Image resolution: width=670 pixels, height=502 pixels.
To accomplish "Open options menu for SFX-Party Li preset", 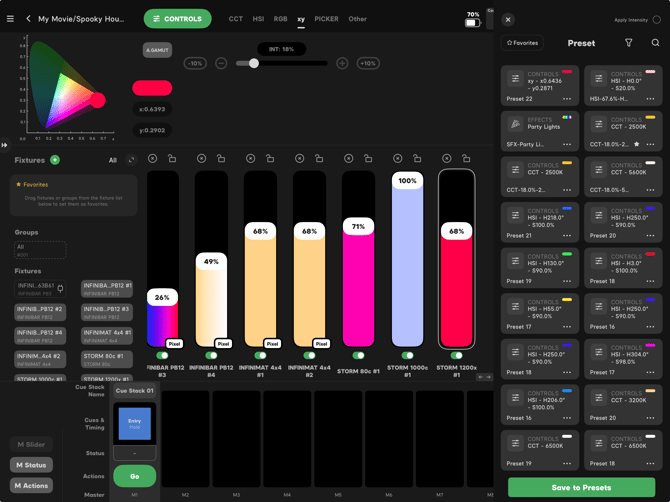I will 567,144.
